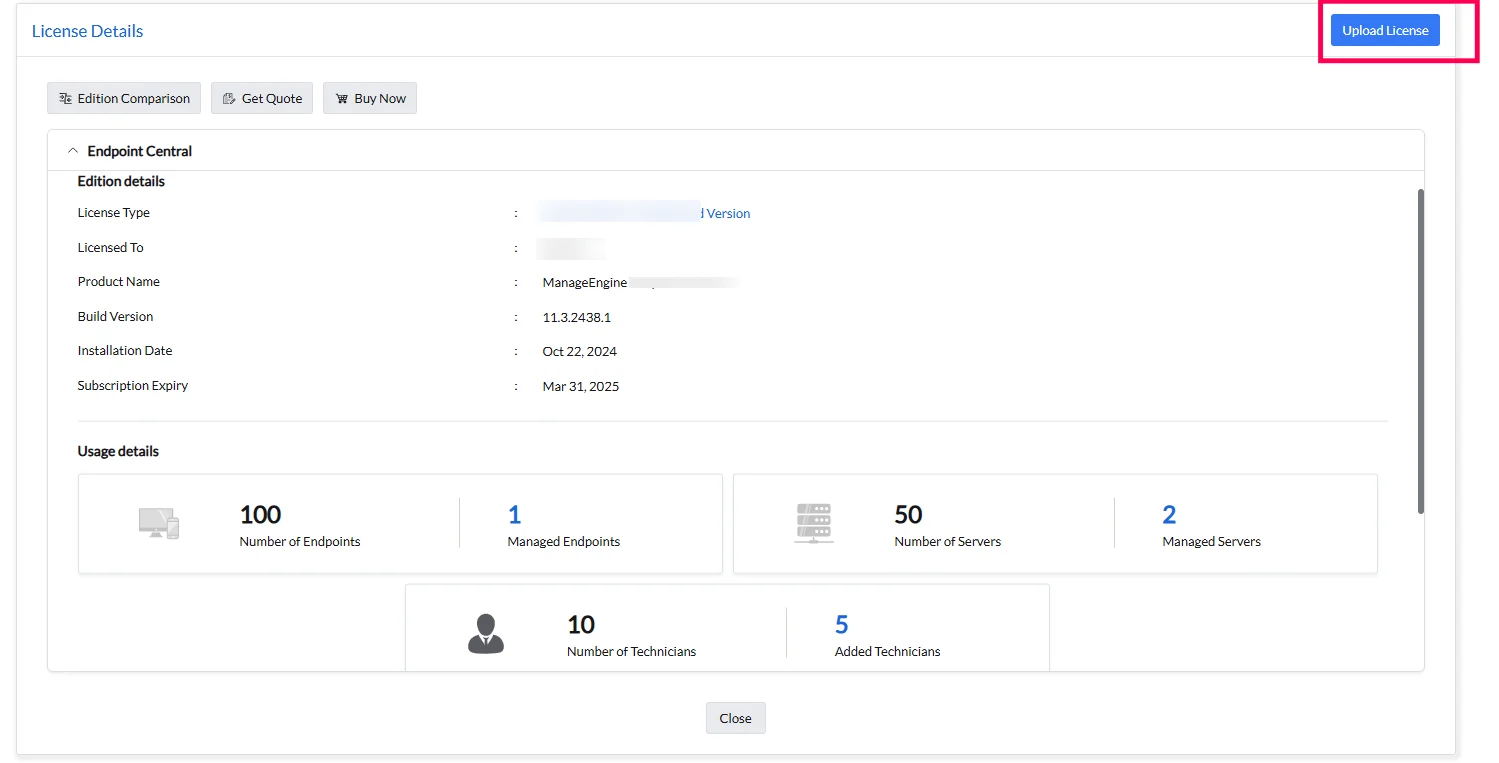Click the License Details title
Viewport: 1499px width, 763px height.
pos(87,31)
